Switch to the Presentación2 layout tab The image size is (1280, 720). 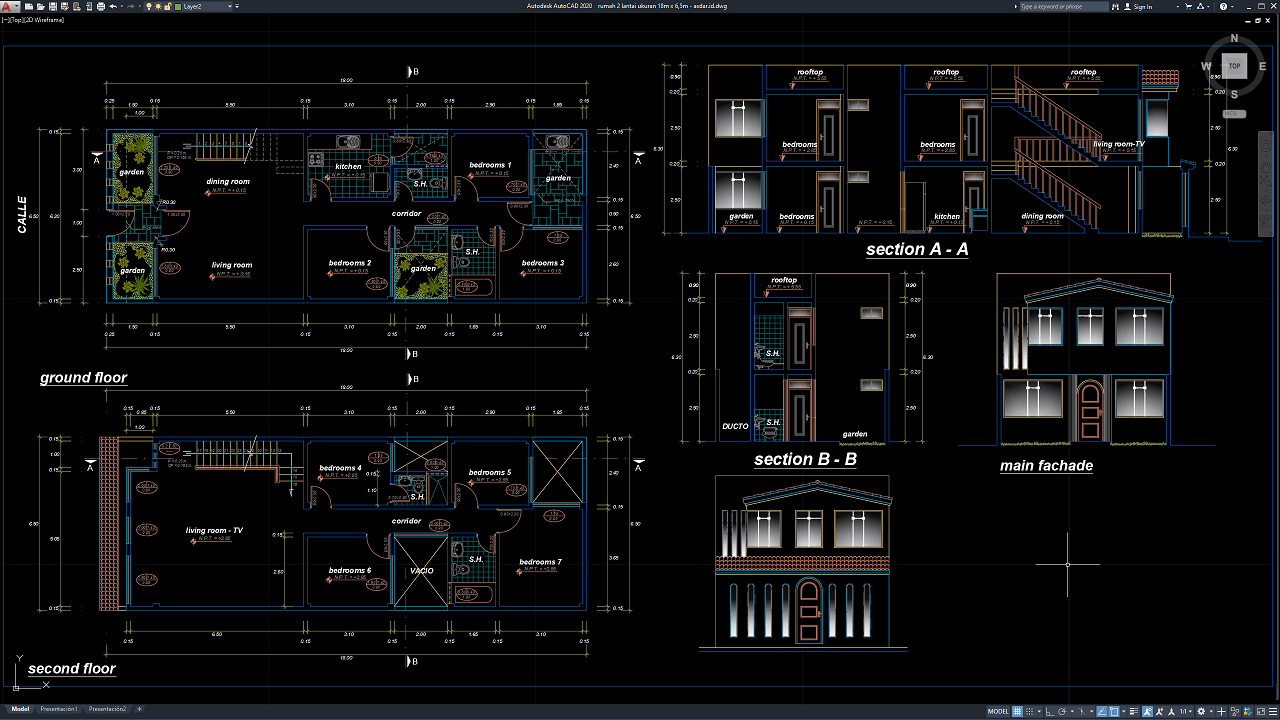108,709
